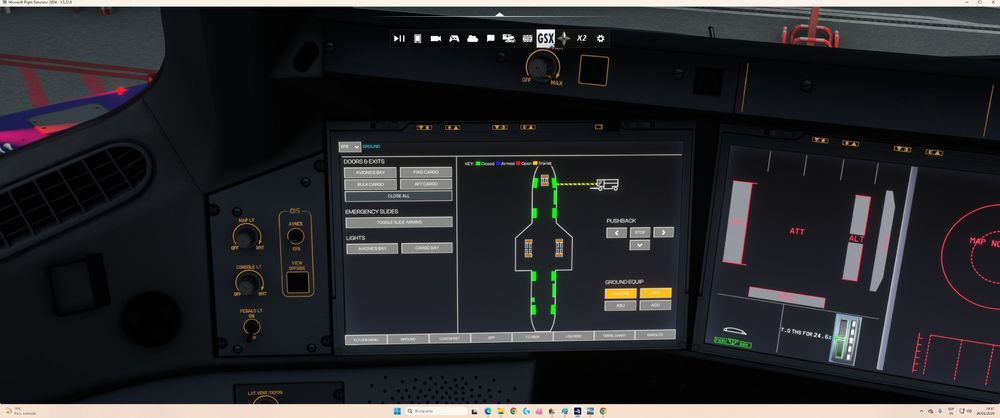Open the Windows Start menu

(x=396, y=411)
